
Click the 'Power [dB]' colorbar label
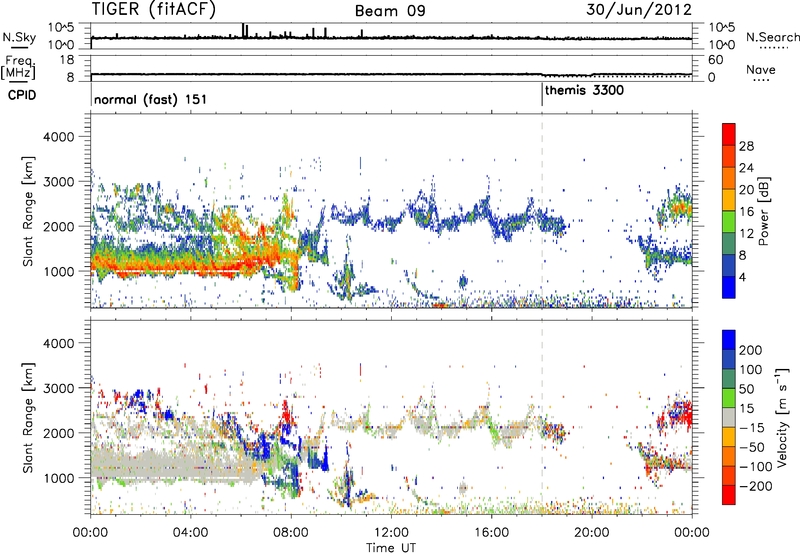pos(763,211)
